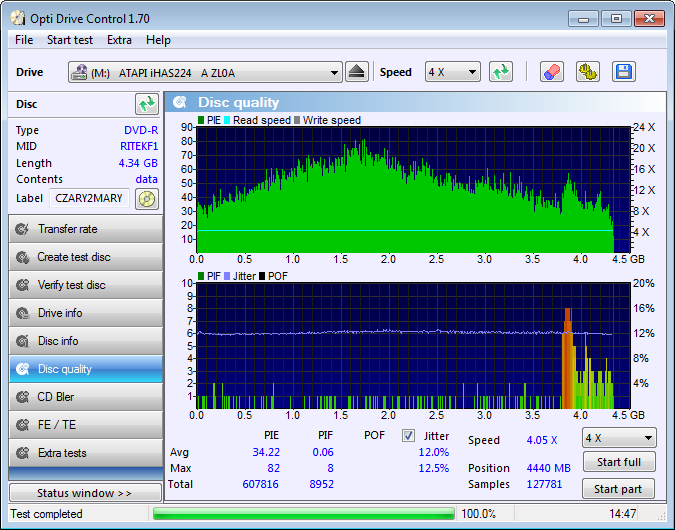Refresh the speed list icon

coord(501,72)
